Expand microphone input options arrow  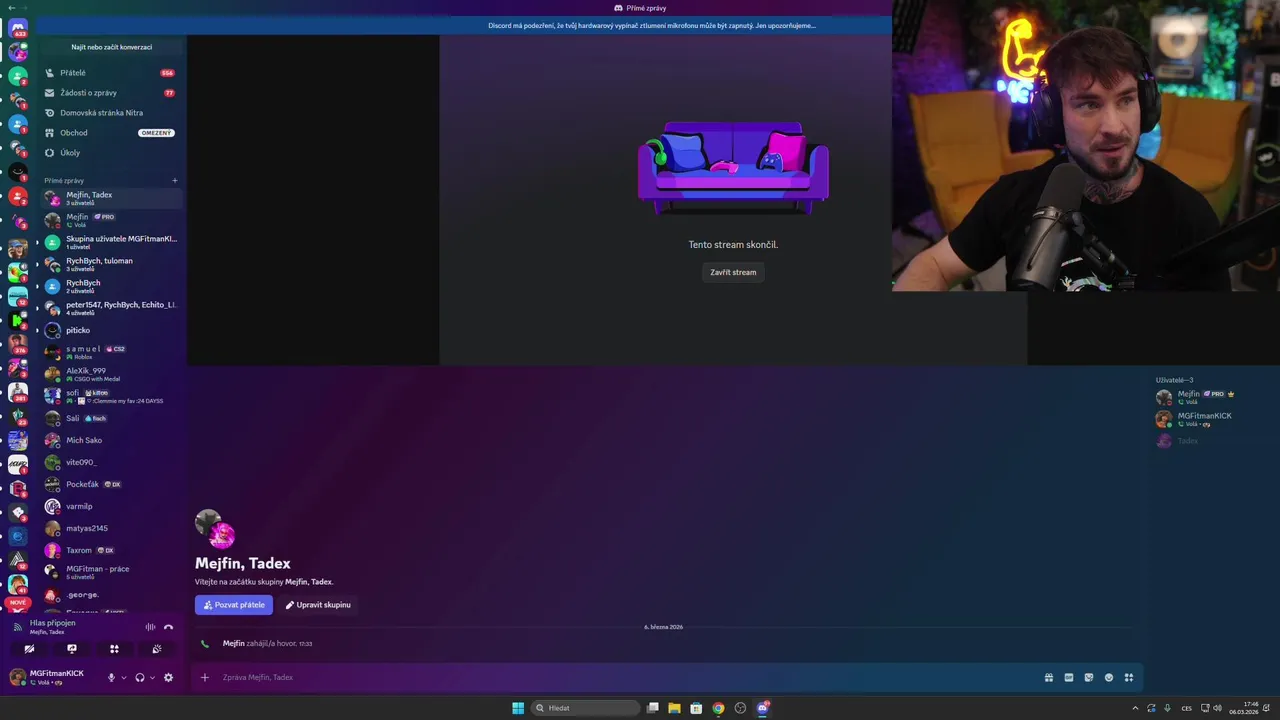[x=124, y=677]
